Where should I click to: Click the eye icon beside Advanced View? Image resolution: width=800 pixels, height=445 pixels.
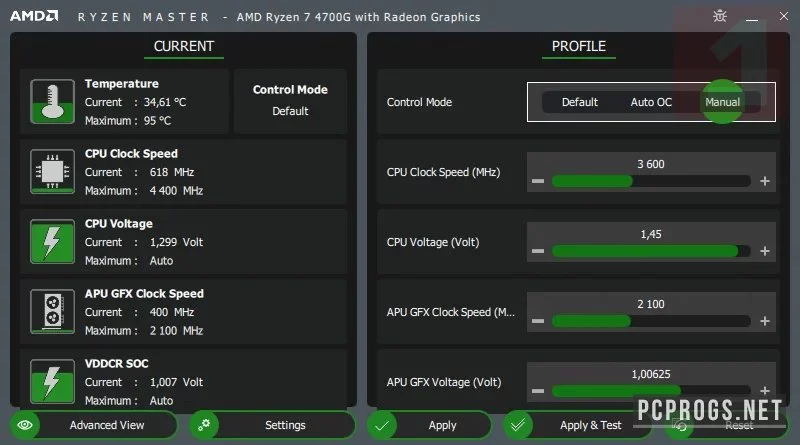click(25, 425)
